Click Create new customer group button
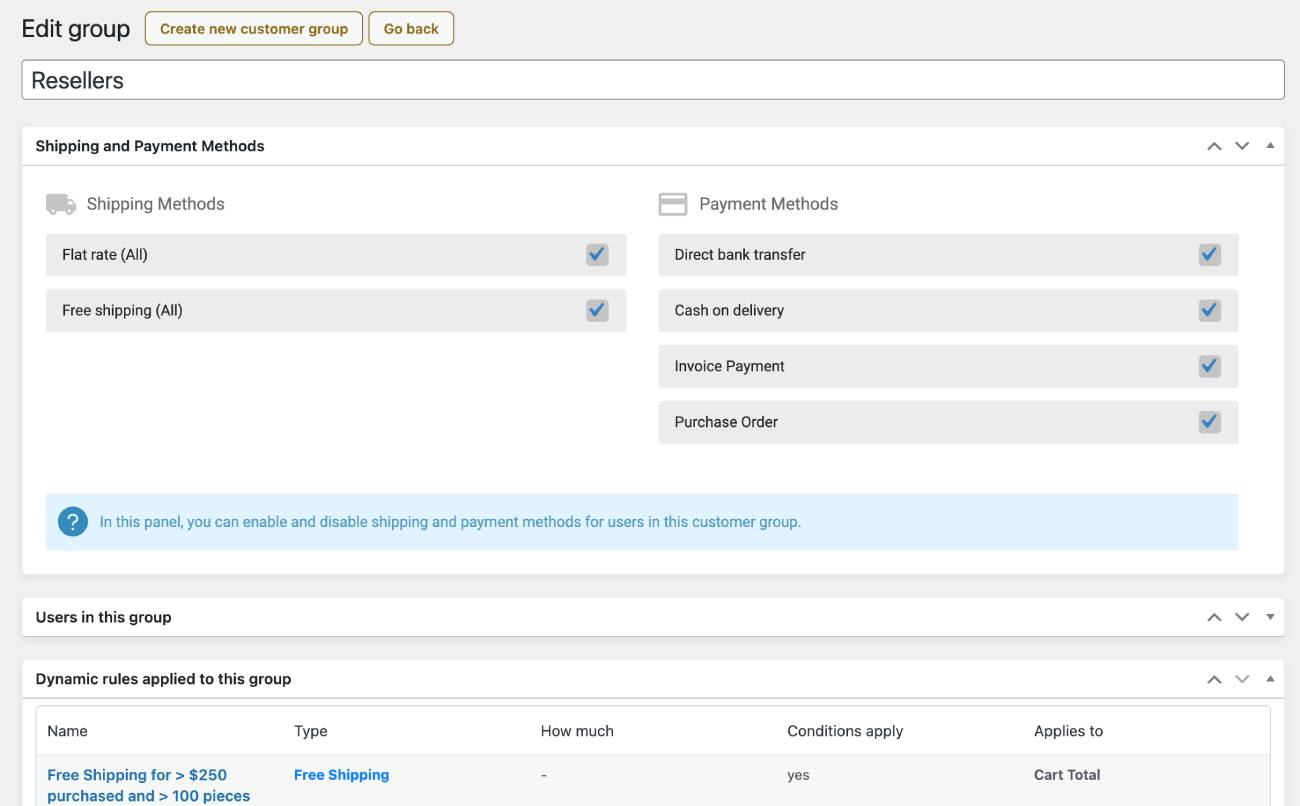This screenshot has width=1300, height=806. [x=254, y=29]
